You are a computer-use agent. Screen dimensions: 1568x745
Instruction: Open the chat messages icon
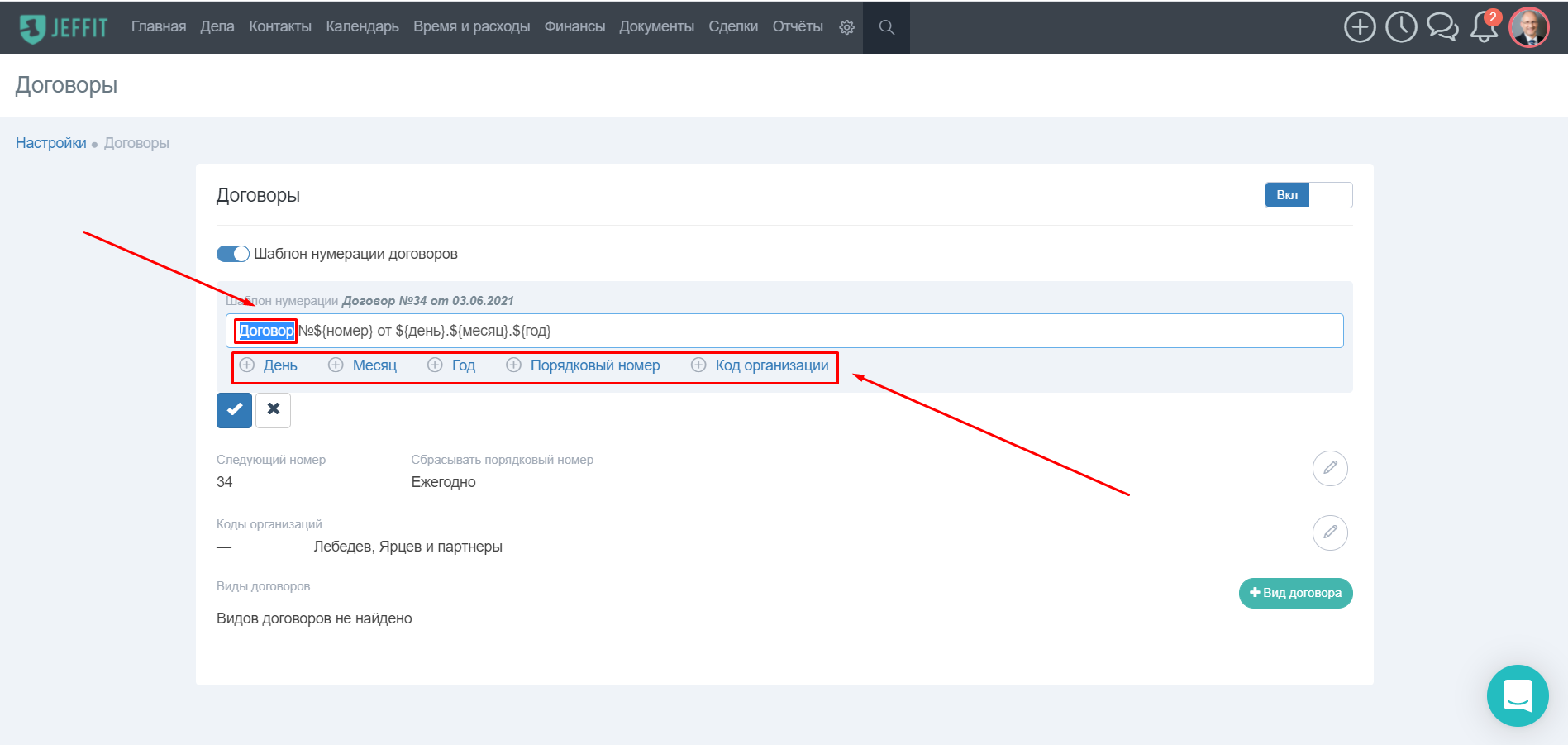1442,27
